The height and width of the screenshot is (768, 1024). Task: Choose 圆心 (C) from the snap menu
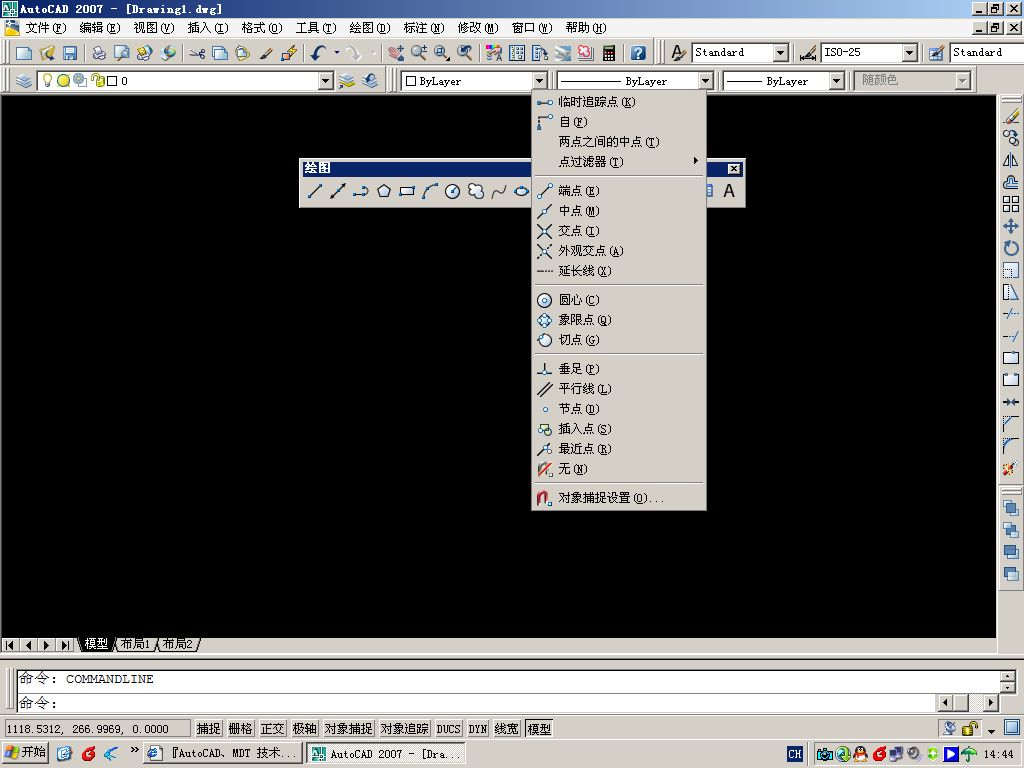pos(619,300)
